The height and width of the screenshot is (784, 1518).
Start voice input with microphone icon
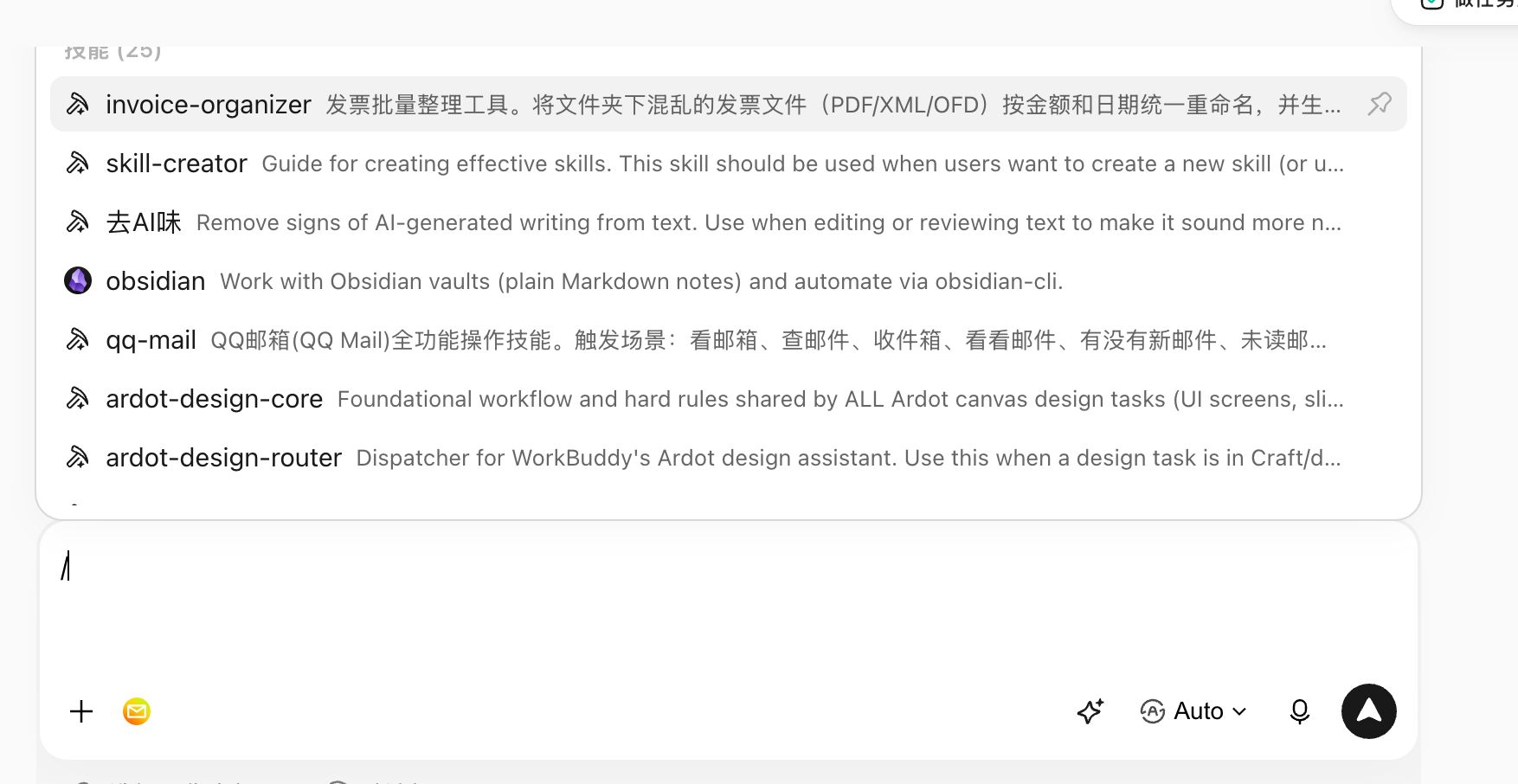[x=1300, y=711]
